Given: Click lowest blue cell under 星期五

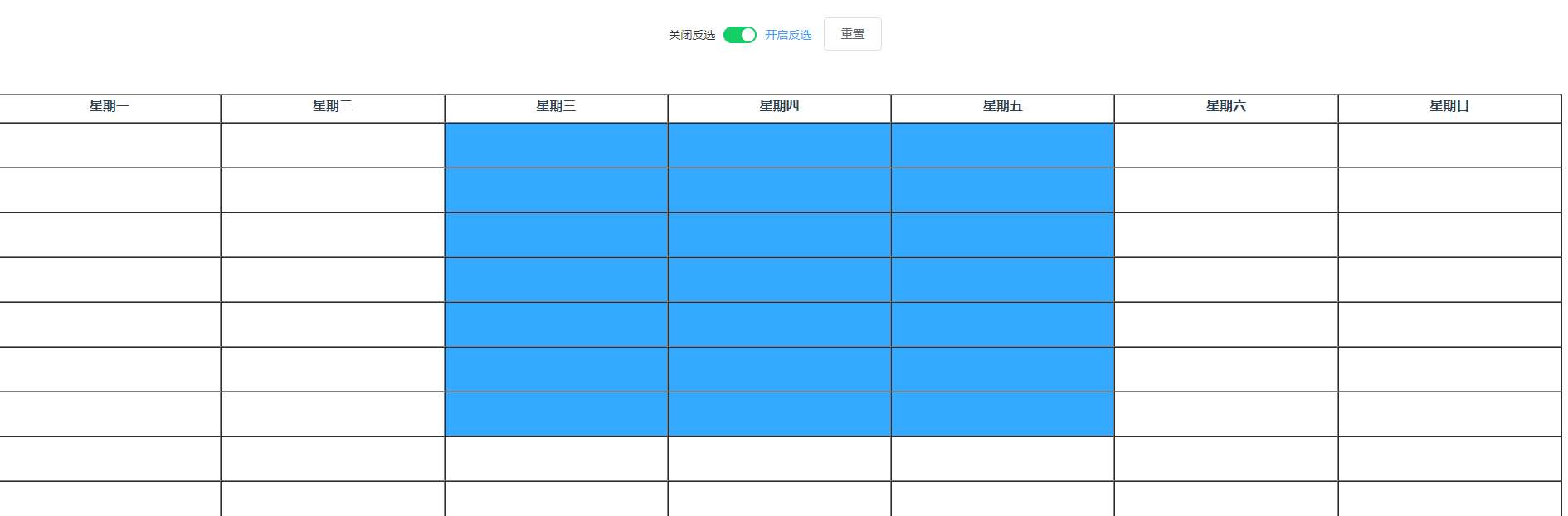Looking at the screenshot, I should [1002, 414].
